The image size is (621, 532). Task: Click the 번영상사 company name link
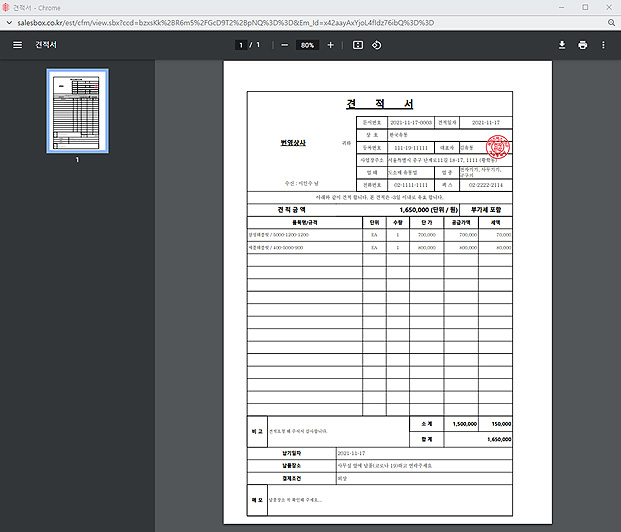tap(294, 143)
